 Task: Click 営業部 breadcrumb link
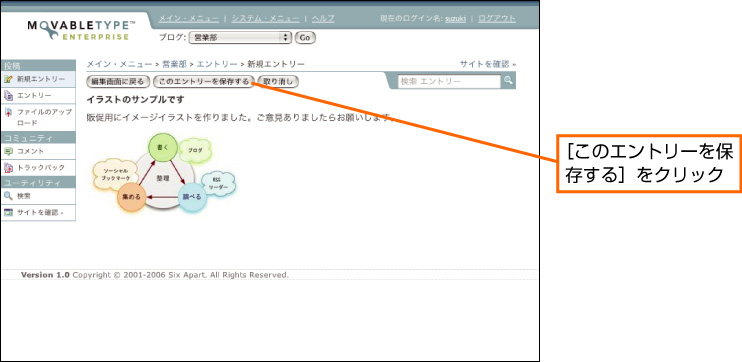point(175,64)
